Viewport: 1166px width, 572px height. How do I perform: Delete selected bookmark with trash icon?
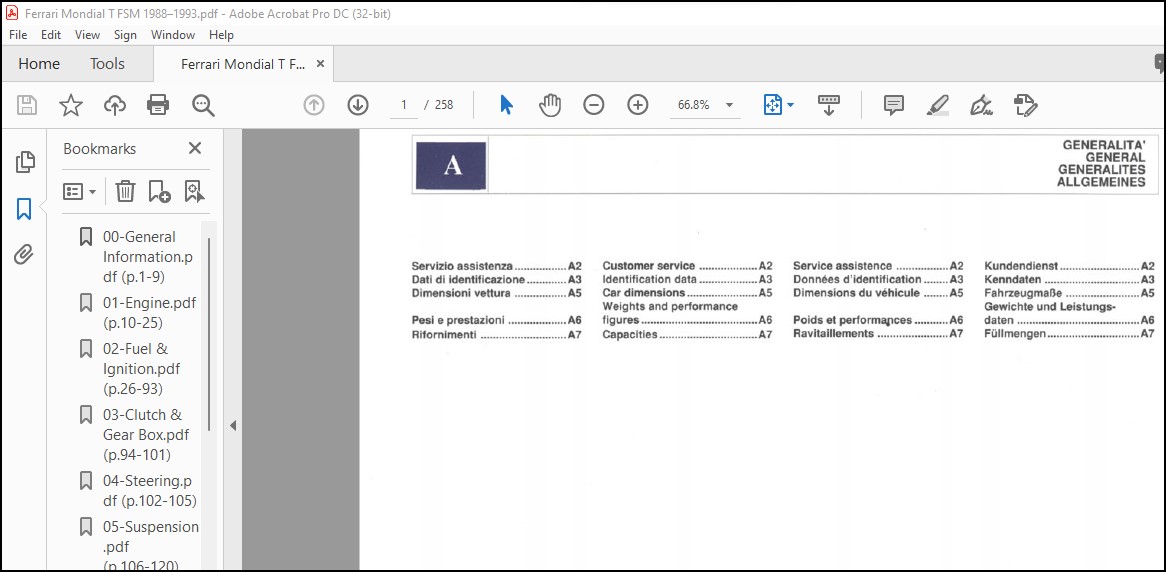pos(125,191)
